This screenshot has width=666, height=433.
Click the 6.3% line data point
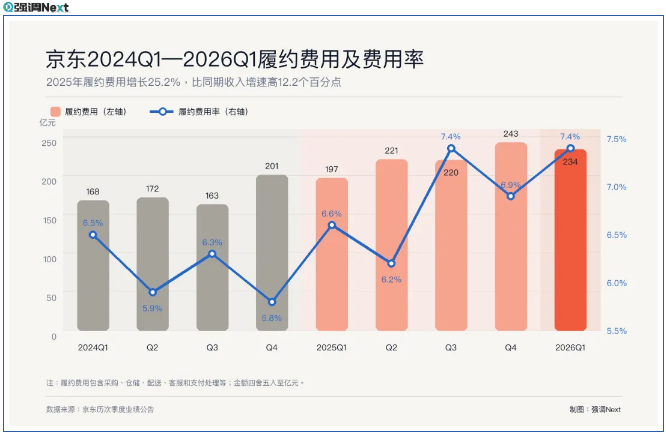(x=212, y=254)
